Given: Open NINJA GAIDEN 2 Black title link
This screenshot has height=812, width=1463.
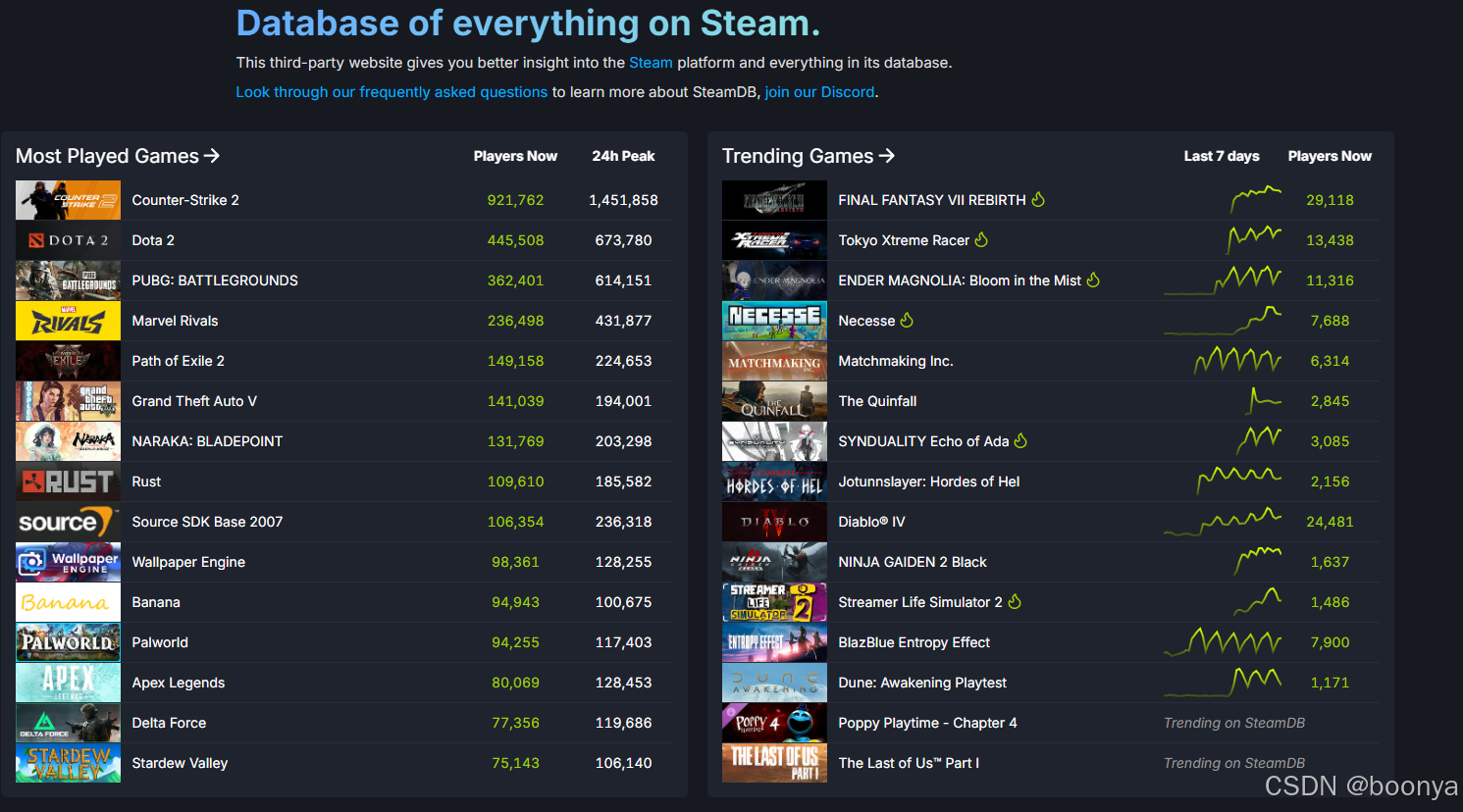Looking at the screenshot, I should [x=913, y=562].
